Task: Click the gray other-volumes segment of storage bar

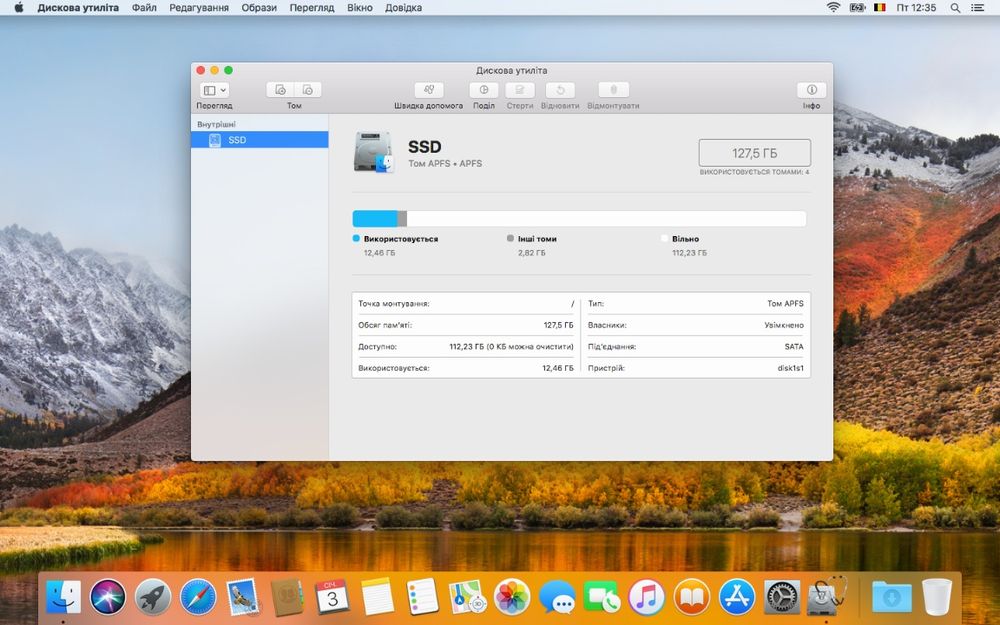Action: (x=402, y=219)
